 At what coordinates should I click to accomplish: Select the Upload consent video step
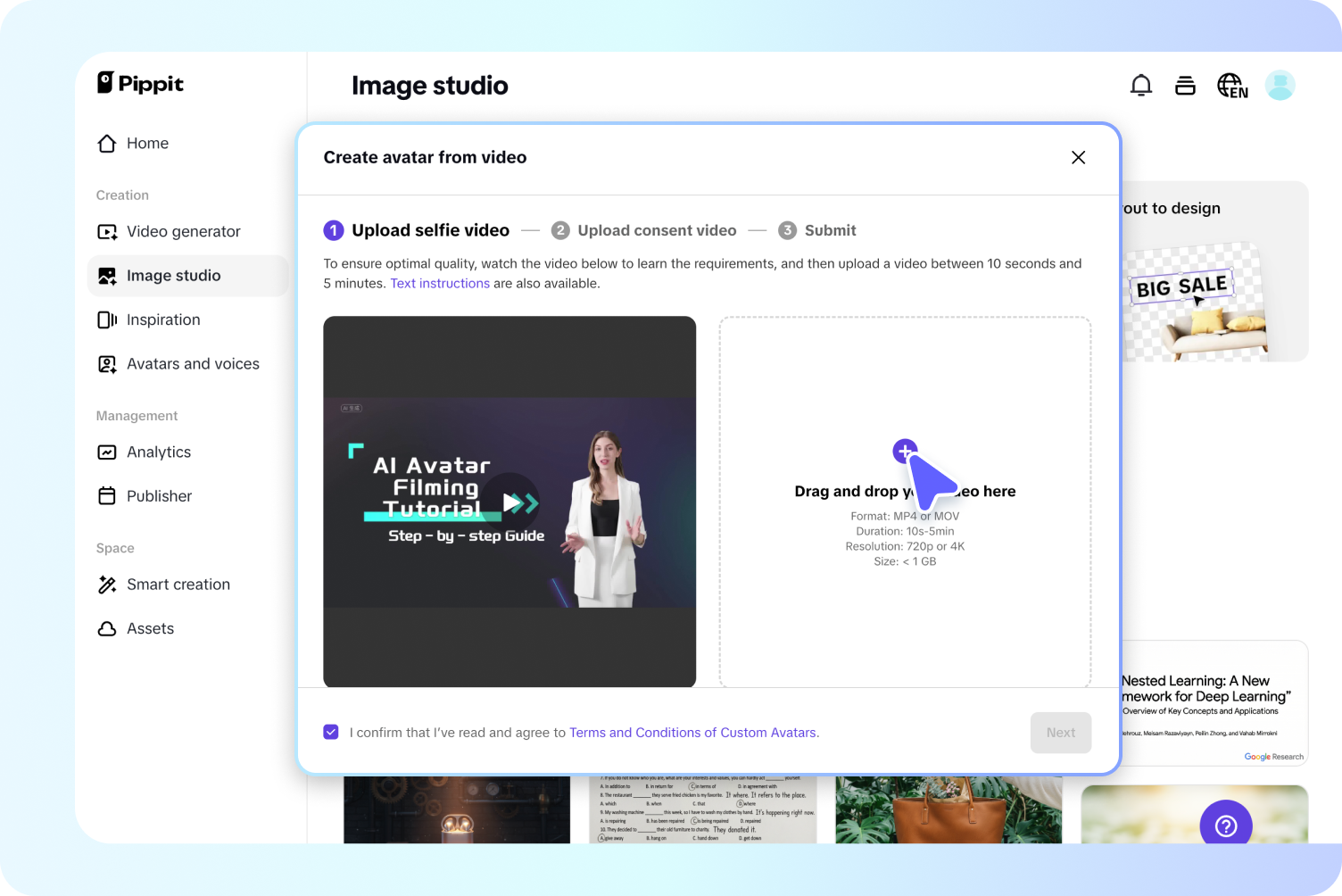[x=644, y=230]
